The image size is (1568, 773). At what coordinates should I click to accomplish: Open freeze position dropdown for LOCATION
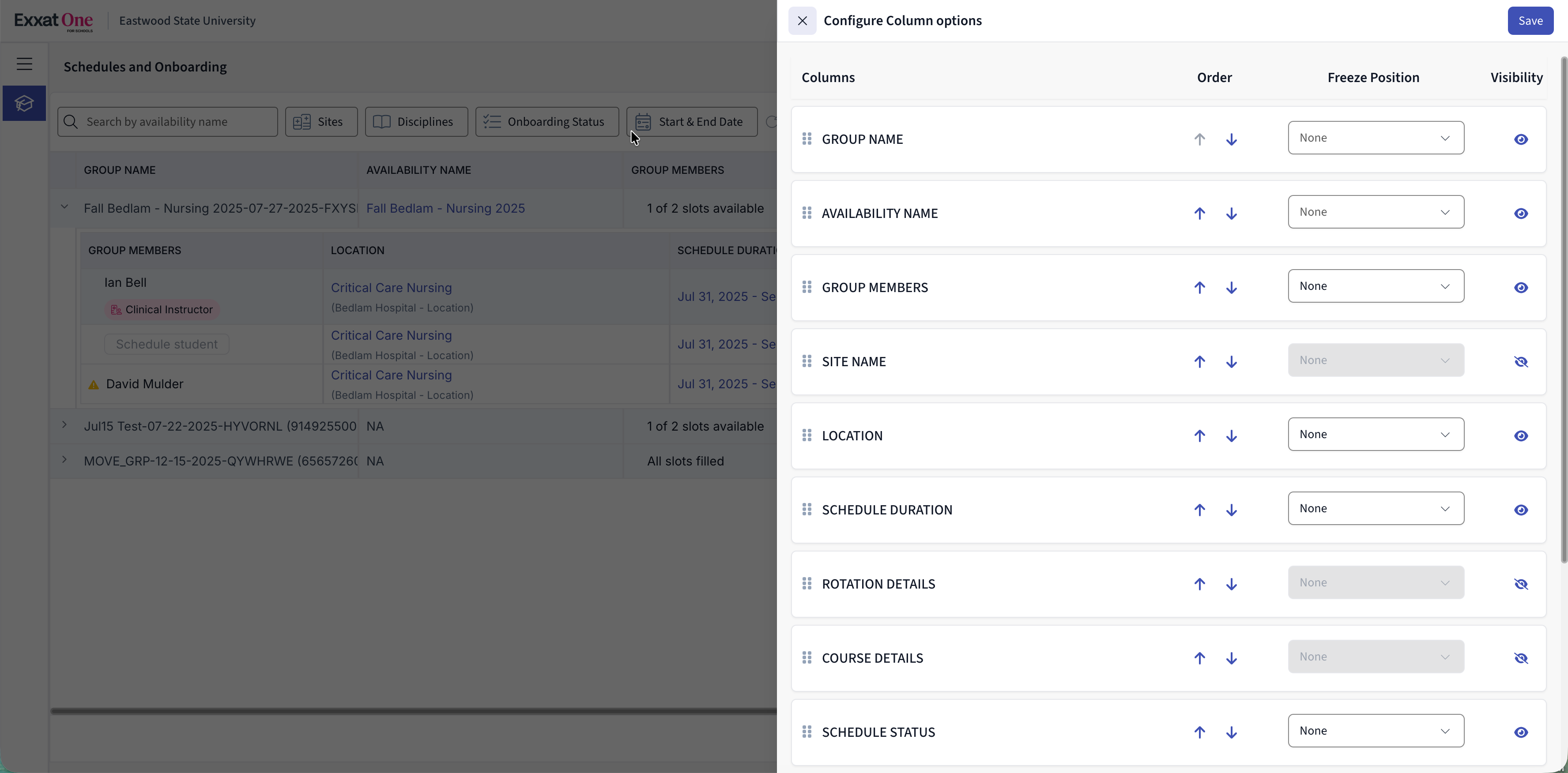[1375, 434]
